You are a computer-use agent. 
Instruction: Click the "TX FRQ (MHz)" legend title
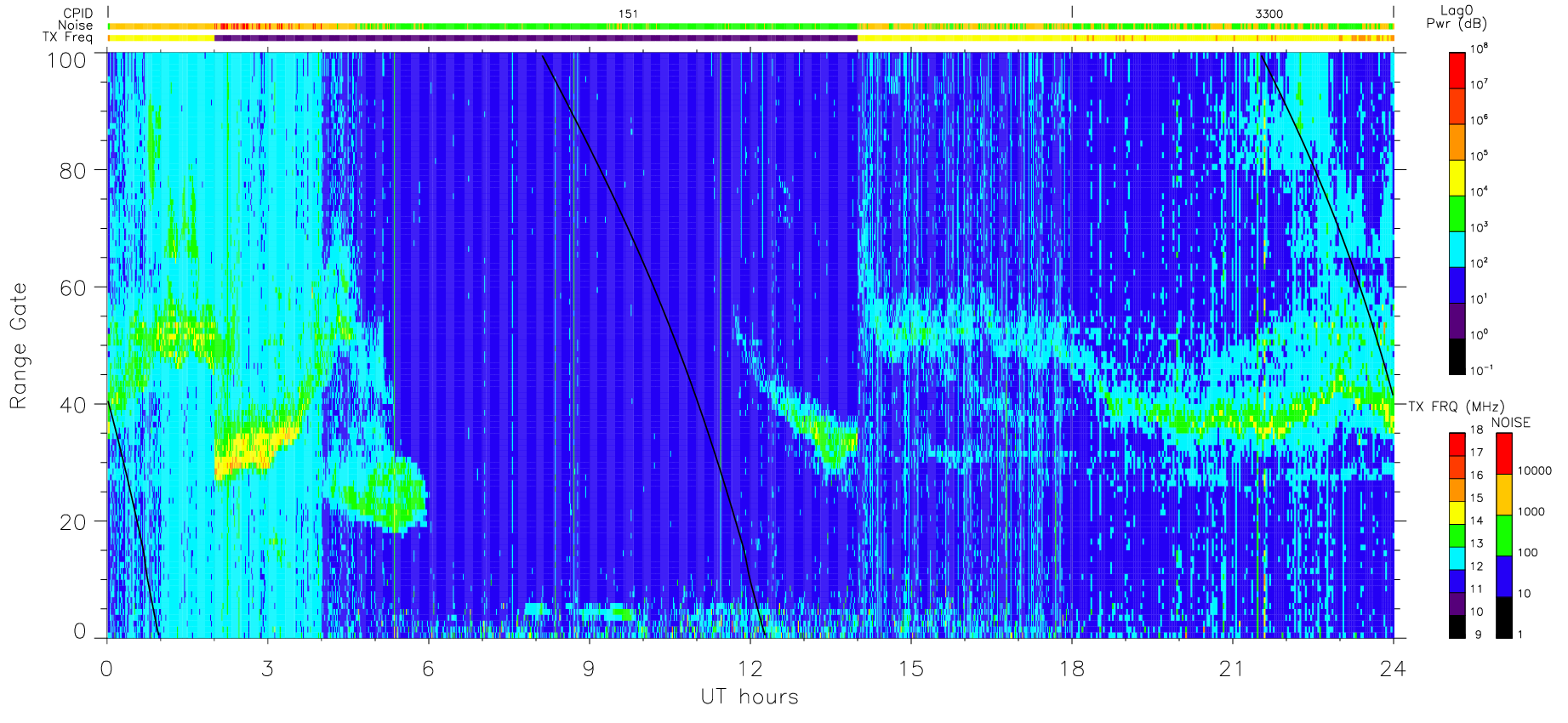(x=1456, y=407)
